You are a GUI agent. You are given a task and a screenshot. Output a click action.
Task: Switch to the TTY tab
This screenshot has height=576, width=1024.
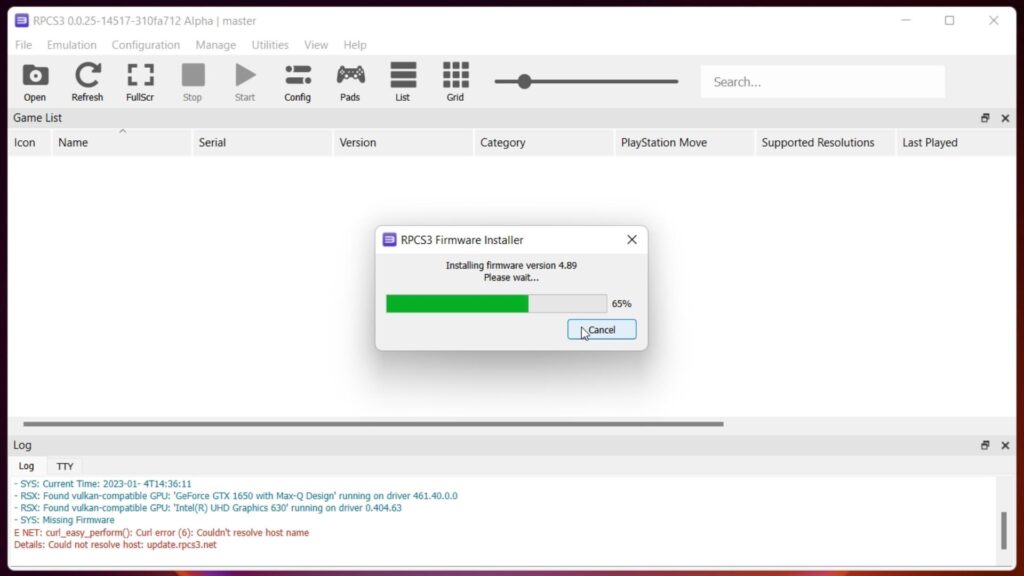pyautogui.click(x=65, y=466)
